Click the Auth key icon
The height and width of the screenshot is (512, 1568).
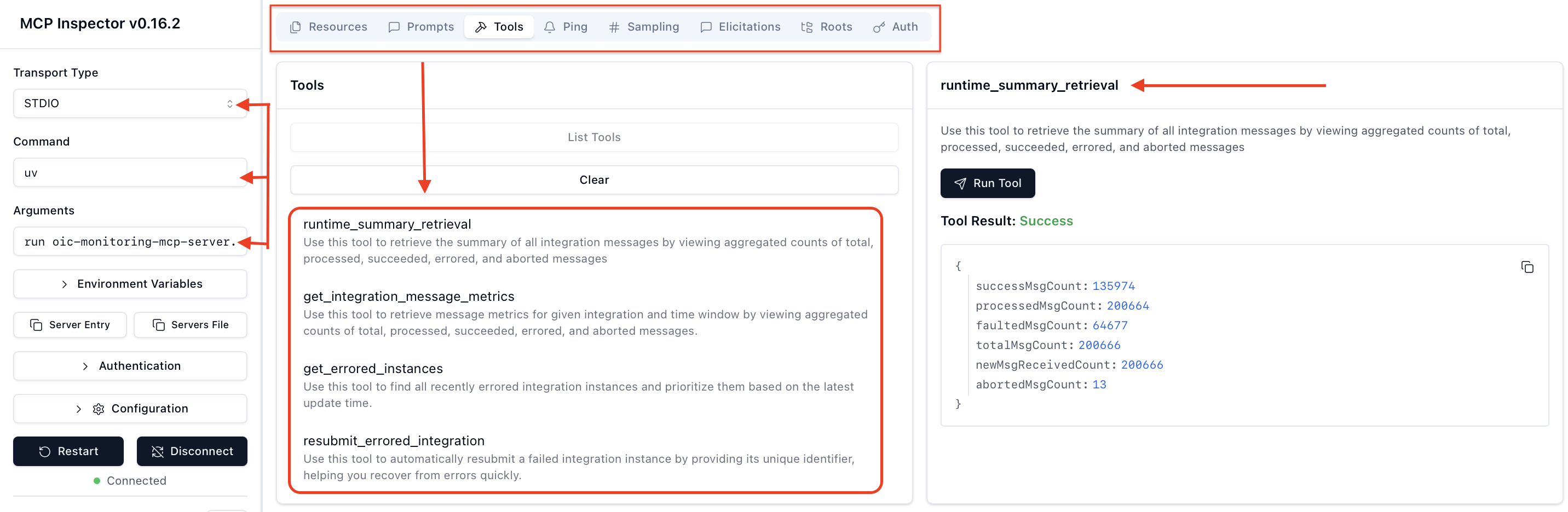(x=878, y=27)
